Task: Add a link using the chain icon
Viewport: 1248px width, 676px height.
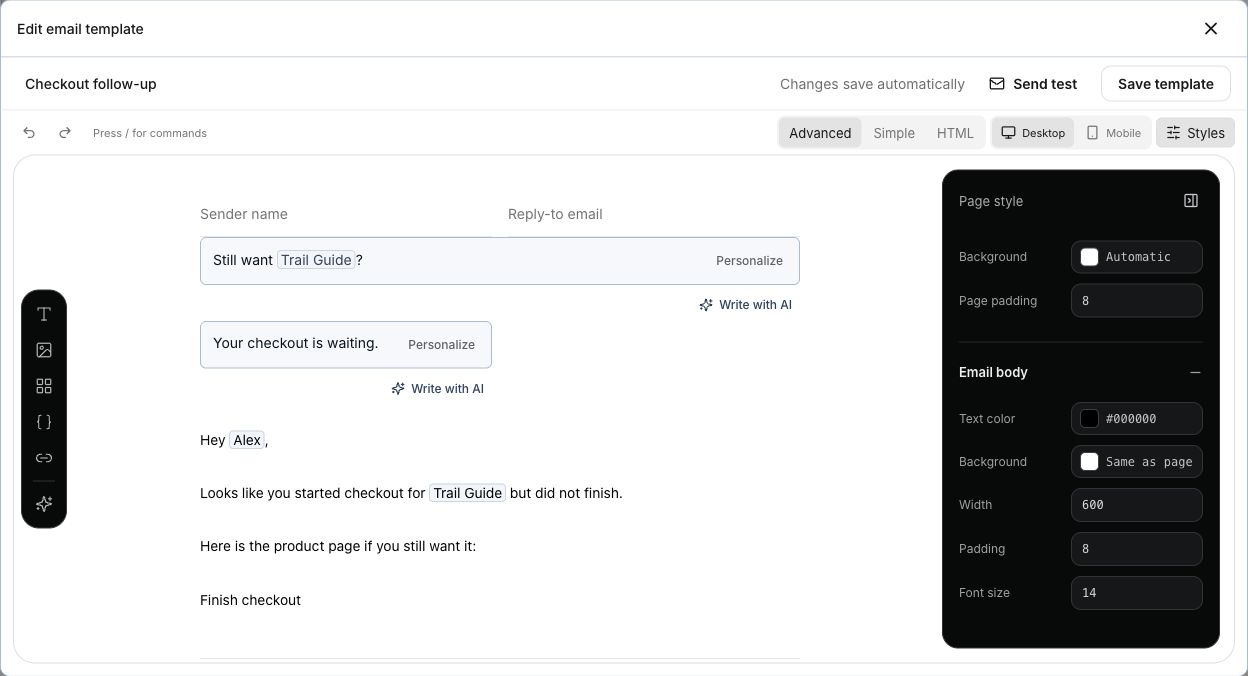Action: [x=44, y=458]
